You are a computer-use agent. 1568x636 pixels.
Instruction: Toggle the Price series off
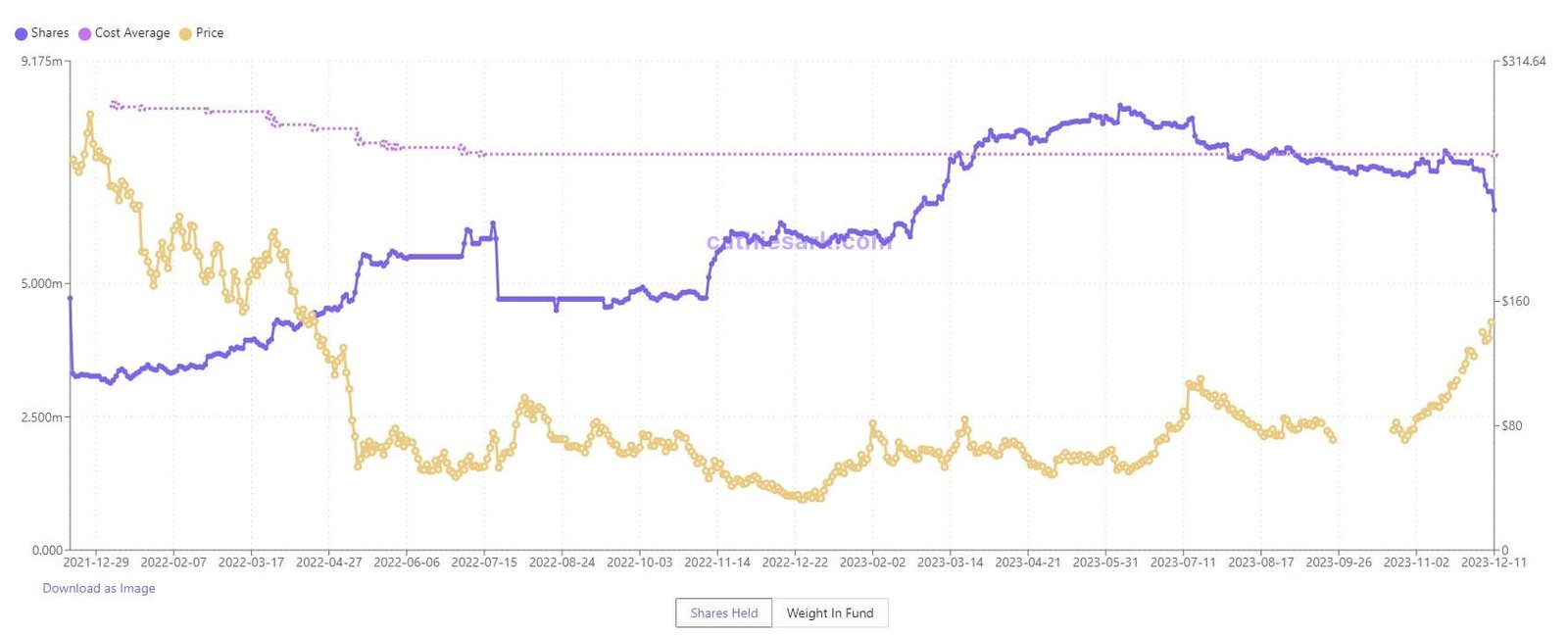coord(203,32)
